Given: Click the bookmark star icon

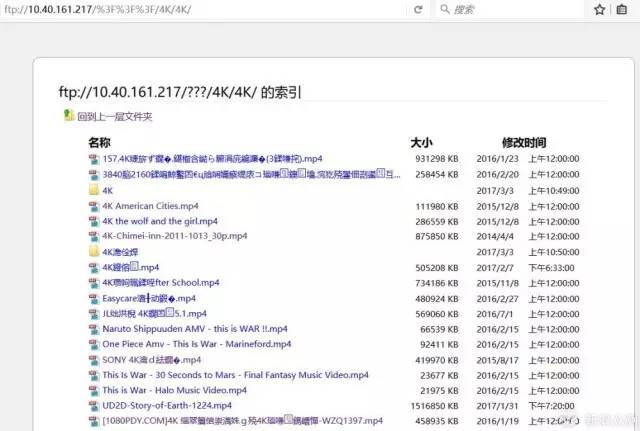Looking at the screenshot, I should click(599, 9).
